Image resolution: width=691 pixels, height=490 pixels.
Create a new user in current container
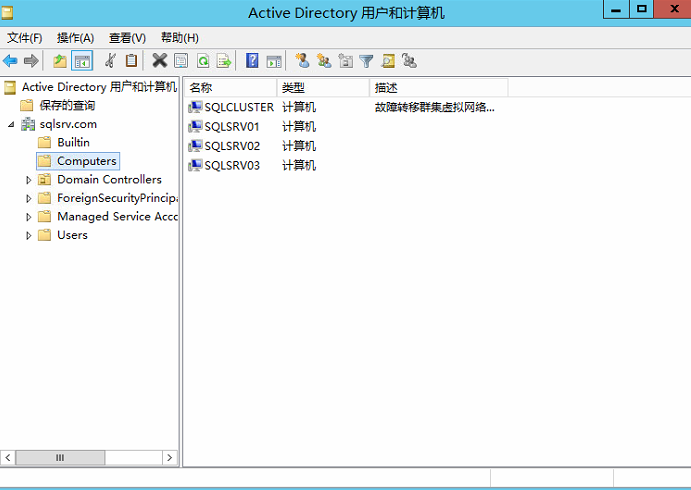coord(302,61)
